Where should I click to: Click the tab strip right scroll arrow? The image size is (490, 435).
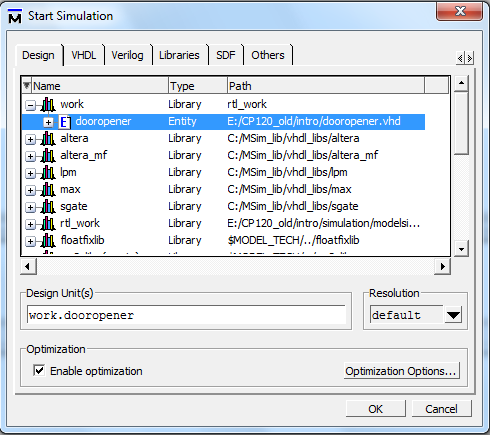point(469,59)
